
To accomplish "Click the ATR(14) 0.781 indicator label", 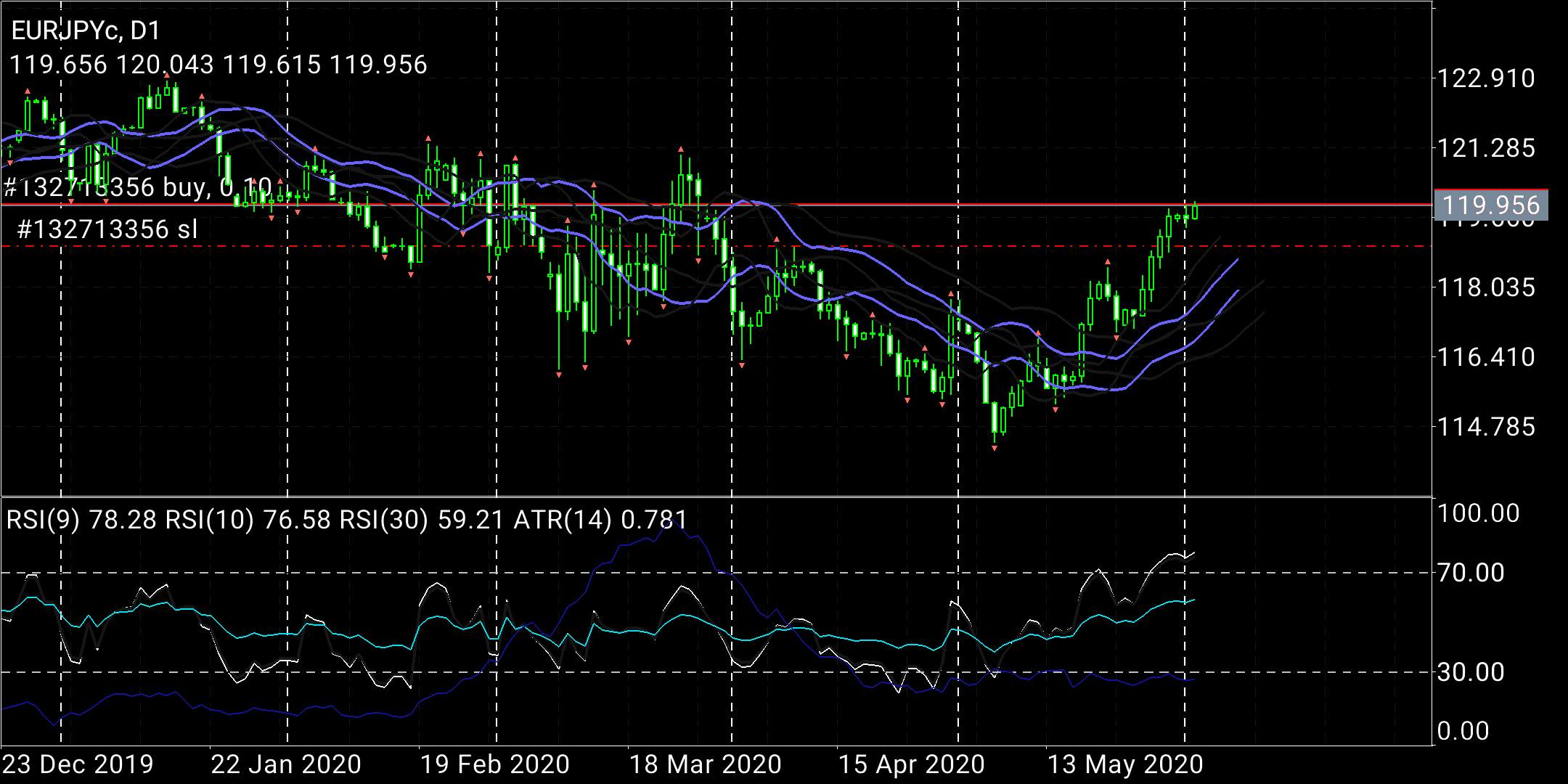I will point(600,520).
